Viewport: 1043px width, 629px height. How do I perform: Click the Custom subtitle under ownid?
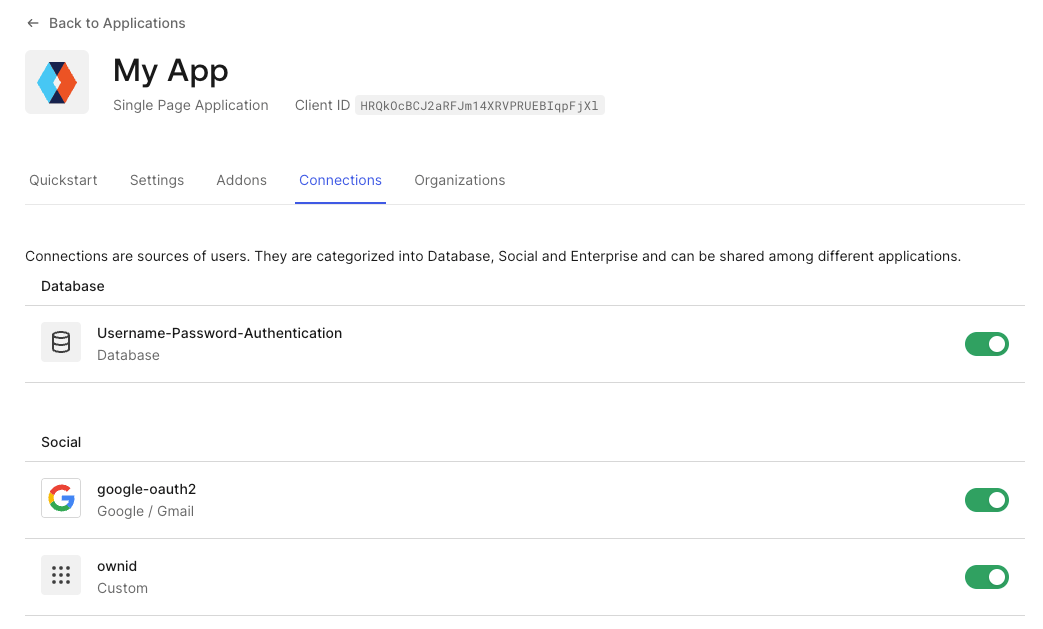[x=122, y=588]
